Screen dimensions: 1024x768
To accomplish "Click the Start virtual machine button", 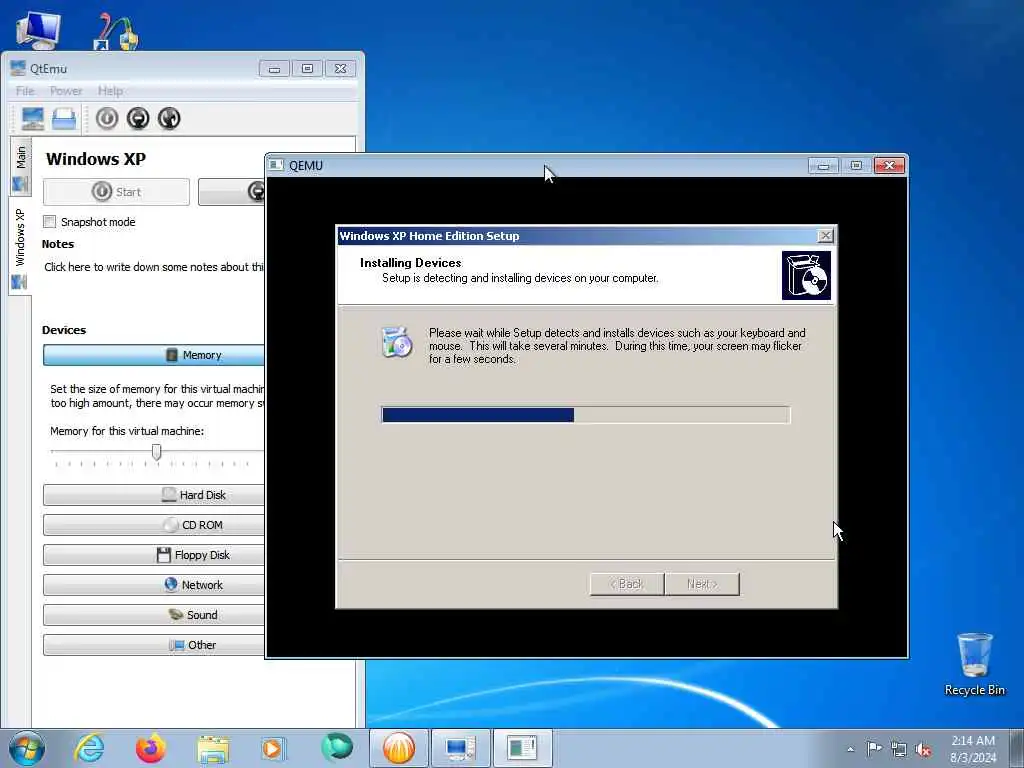I will pyautogui.click(x=116, y=192).
